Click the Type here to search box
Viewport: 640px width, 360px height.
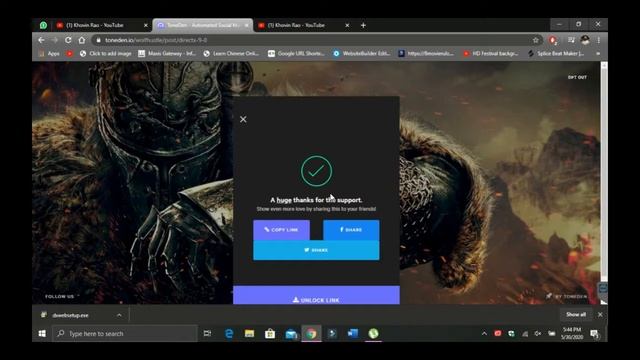point(125,333)
